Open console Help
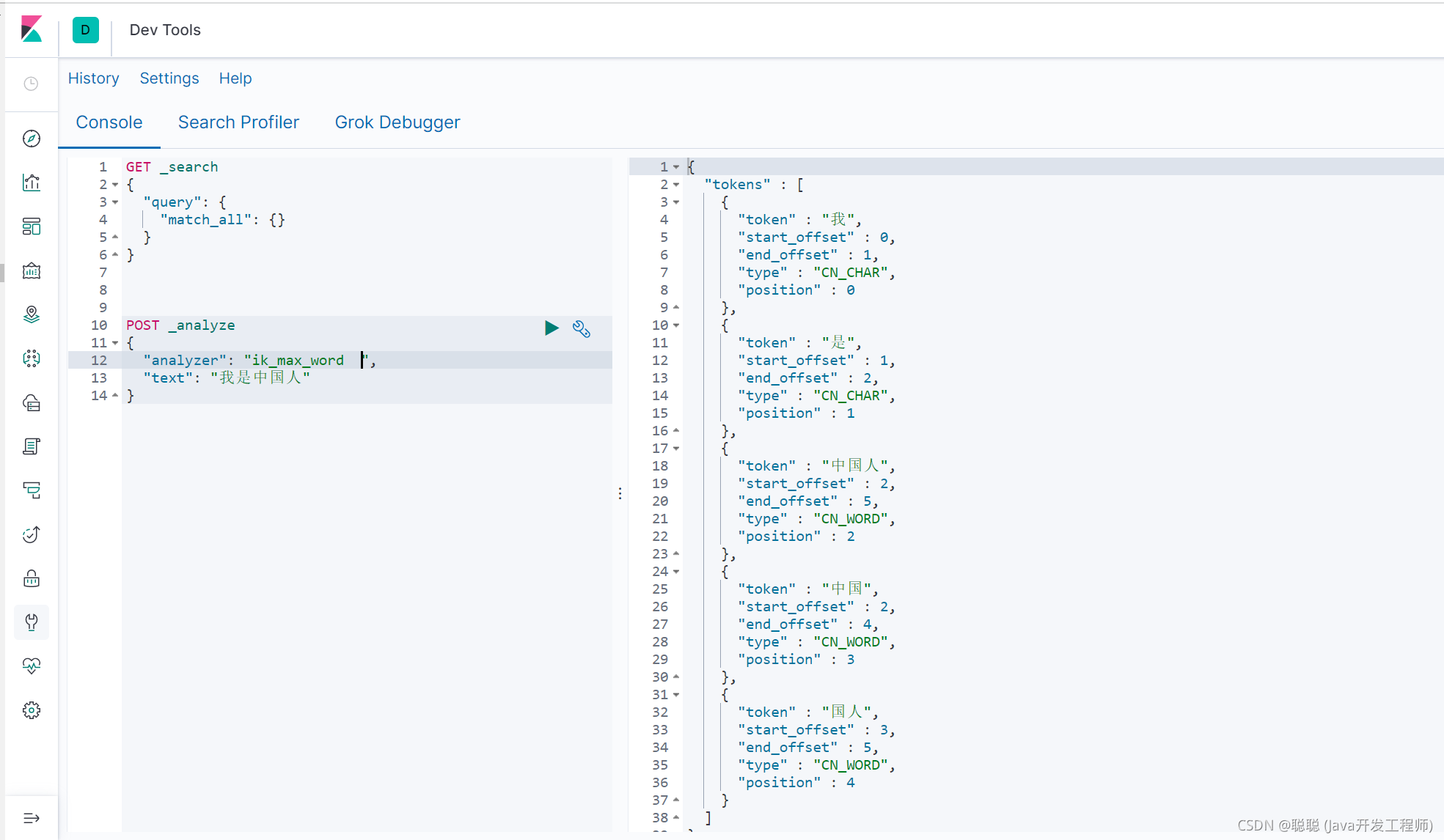This screenshot has height=840, width=1444. [x=235, y=78]
